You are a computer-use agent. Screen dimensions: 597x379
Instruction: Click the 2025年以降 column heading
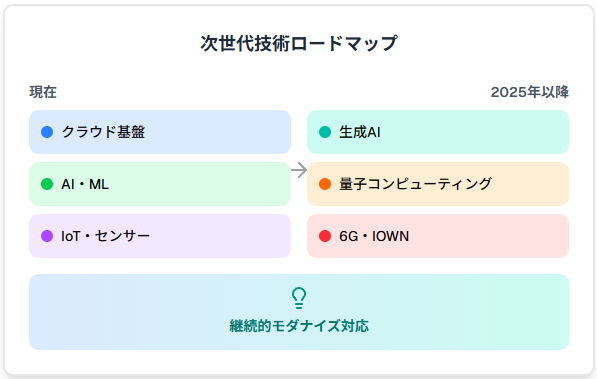click(530, 92)
